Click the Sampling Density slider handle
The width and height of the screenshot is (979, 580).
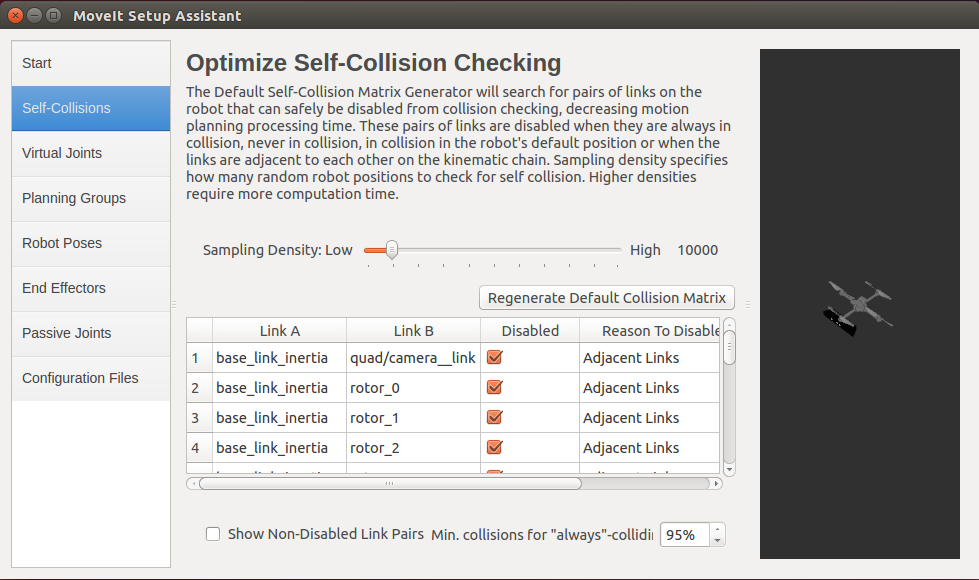(x=392, y=250)
